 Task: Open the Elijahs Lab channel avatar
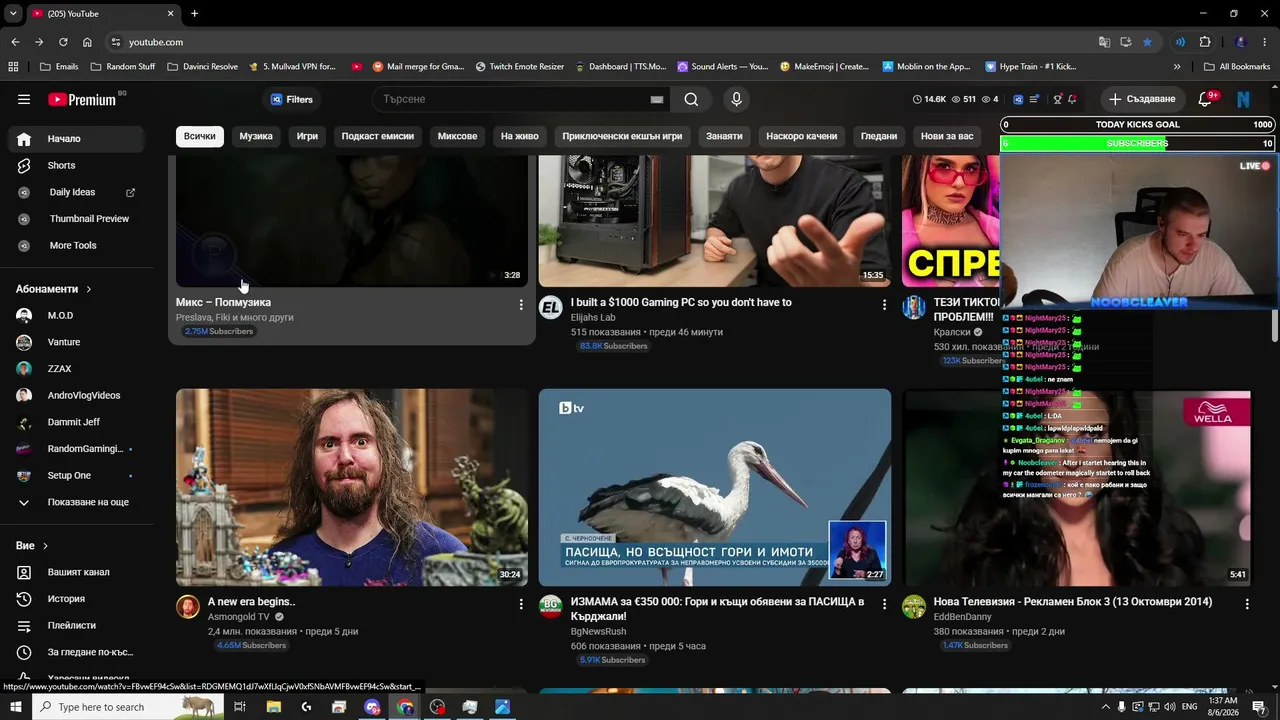pos(551,307)
